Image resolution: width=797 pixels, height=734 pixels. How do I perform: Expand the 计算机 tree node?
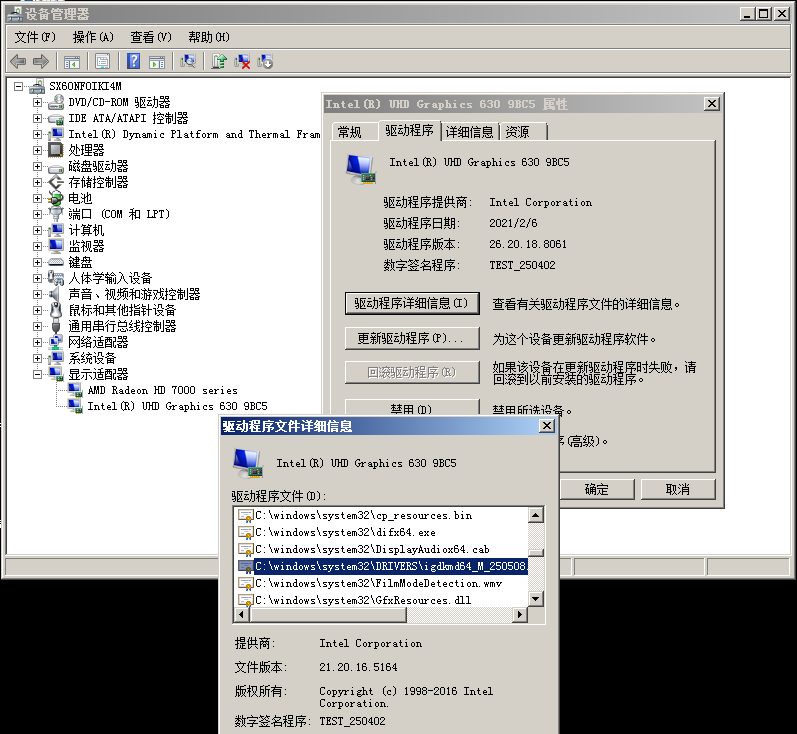coord(37,230)
